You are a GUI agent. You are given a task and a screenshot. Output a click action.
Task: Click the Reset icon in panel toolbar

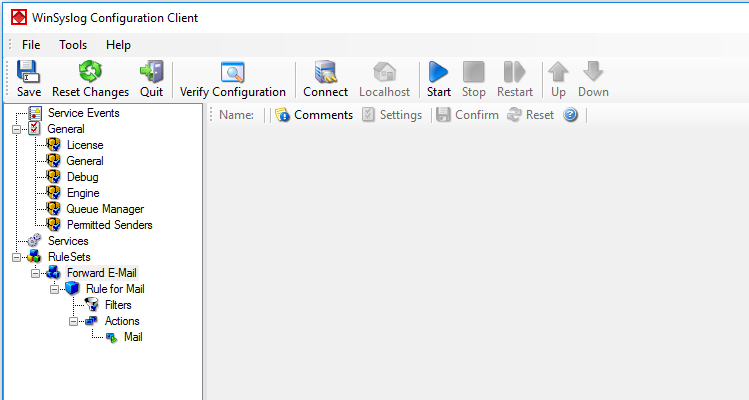[x=514, y=115]
